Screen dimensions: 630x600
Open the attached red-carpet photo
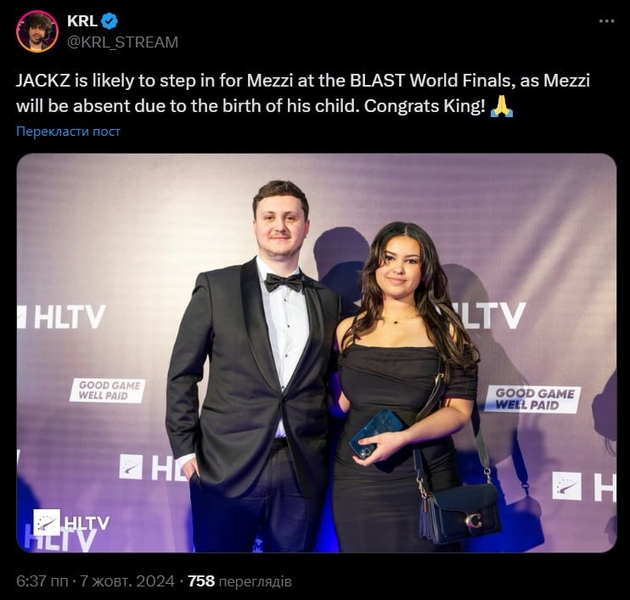[316, 352]
